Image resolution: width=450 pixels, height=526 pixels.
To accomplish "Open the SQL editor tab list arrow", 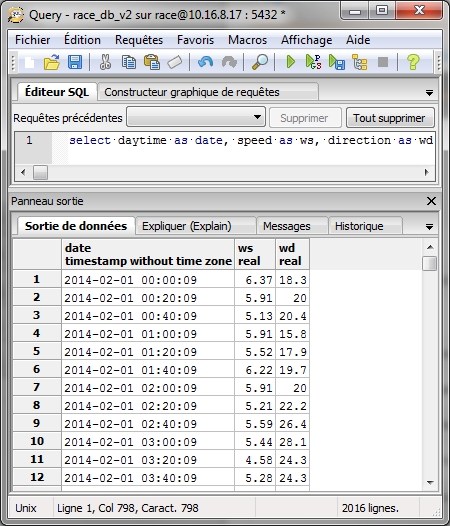I will click(429, 93).
